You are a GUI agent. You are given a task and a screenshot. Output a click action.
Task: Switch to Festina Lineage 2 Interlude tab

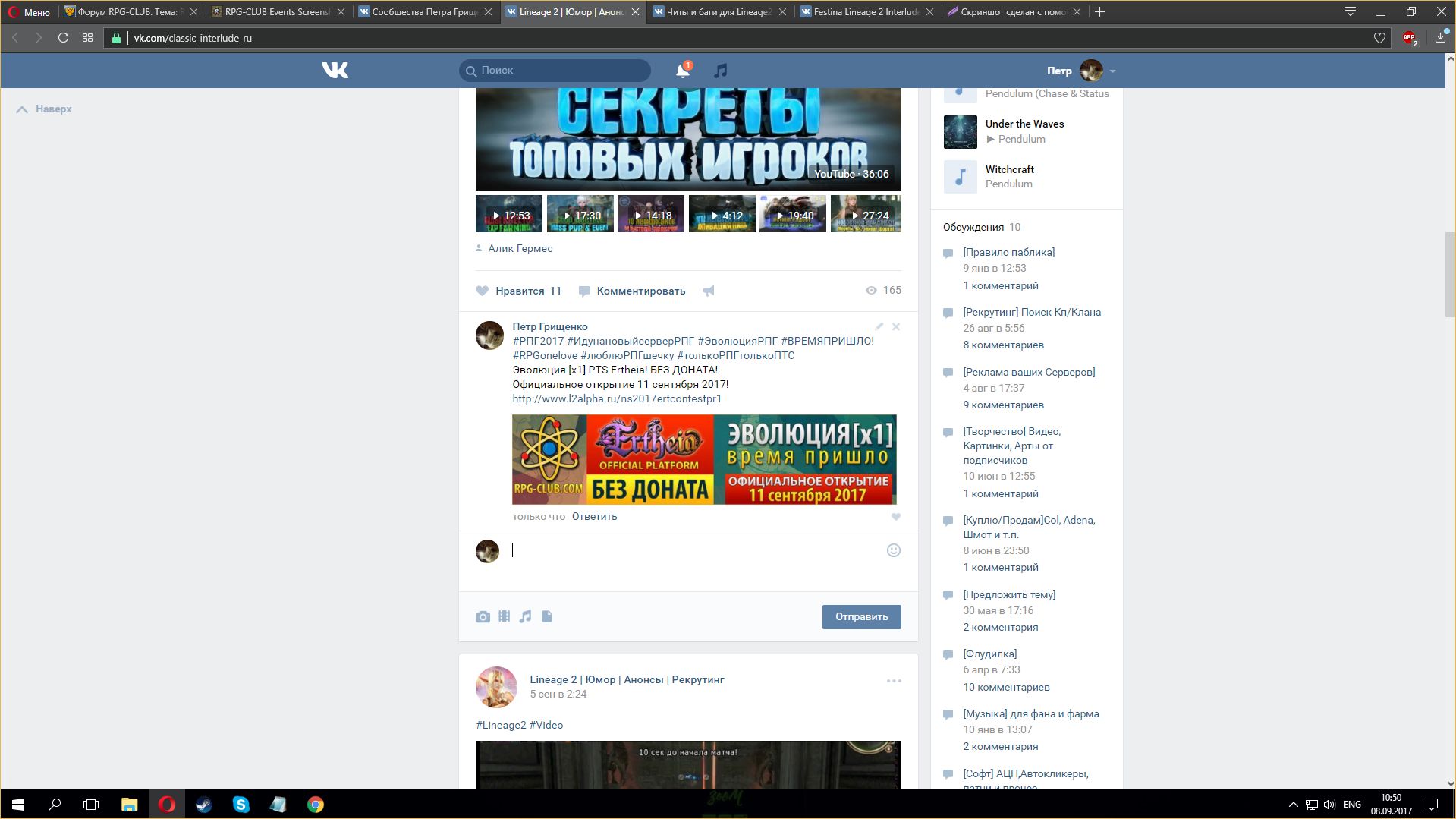point(867,11)
